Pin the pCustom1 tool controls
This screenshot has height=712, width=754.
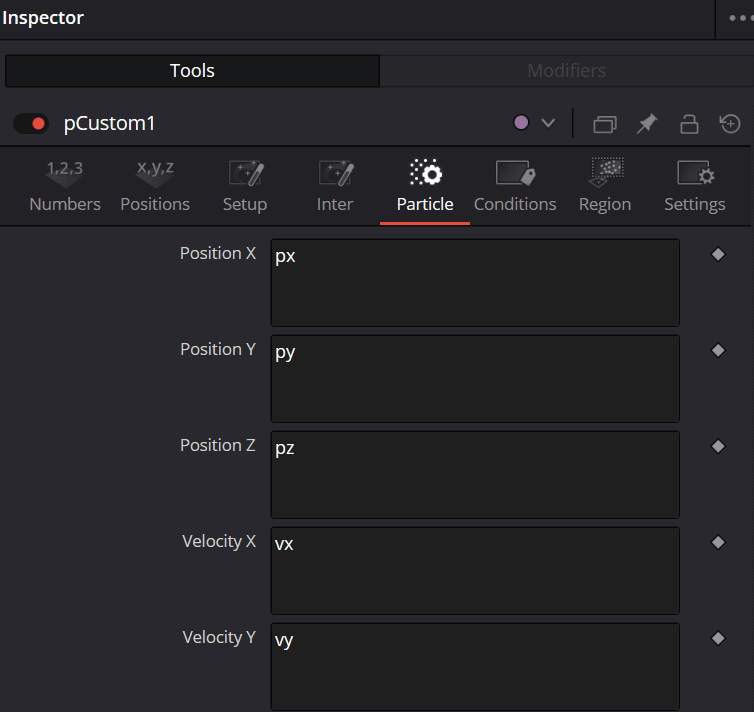(647, 124)
